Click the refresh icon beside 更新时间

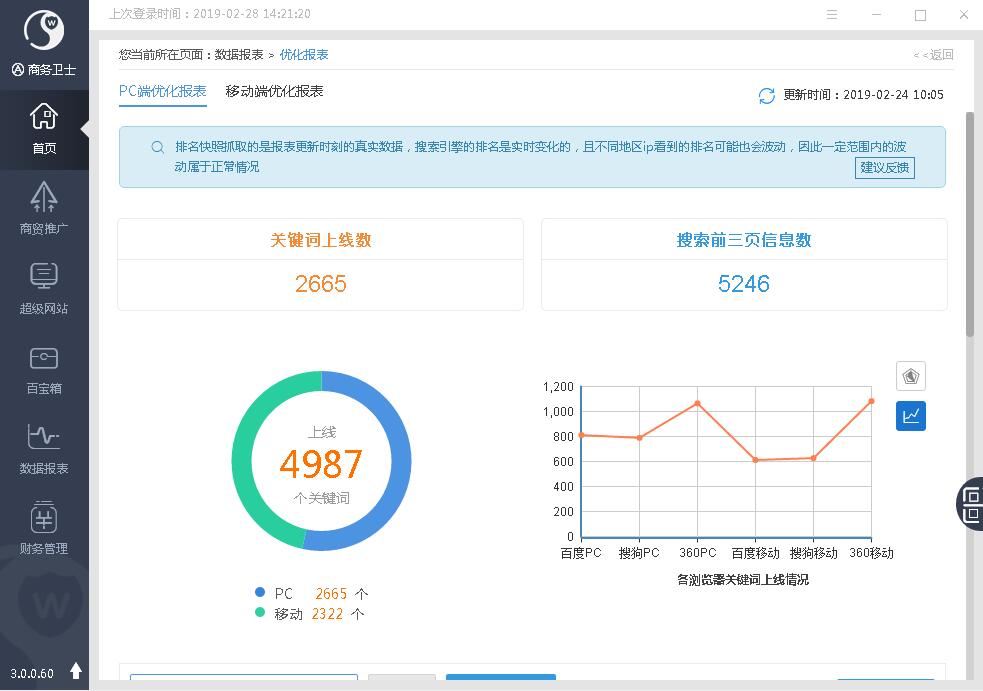coord(767,95)
